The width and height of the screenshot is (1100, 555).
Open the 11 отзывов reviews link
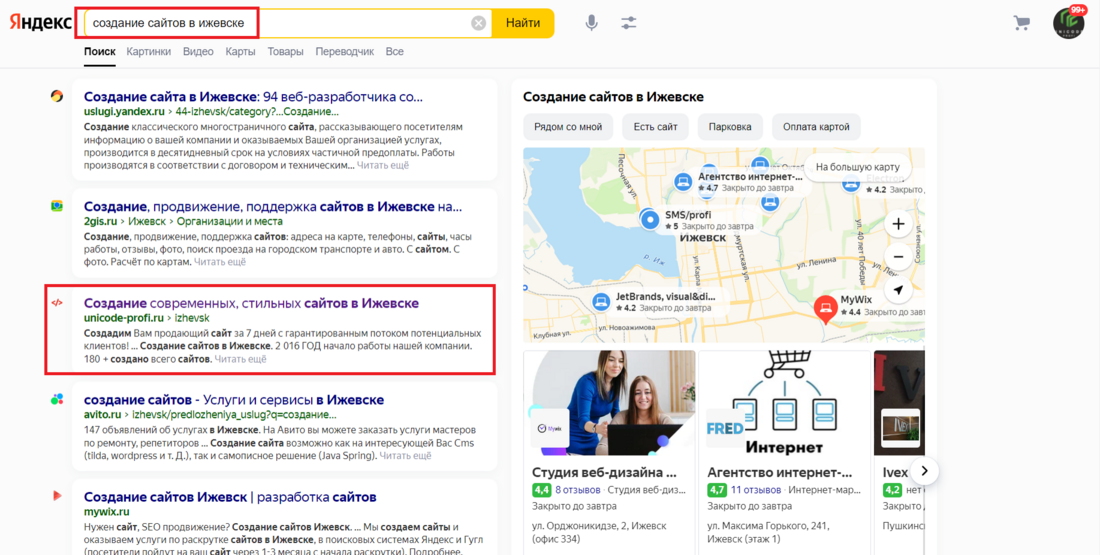tap(756, 490)
